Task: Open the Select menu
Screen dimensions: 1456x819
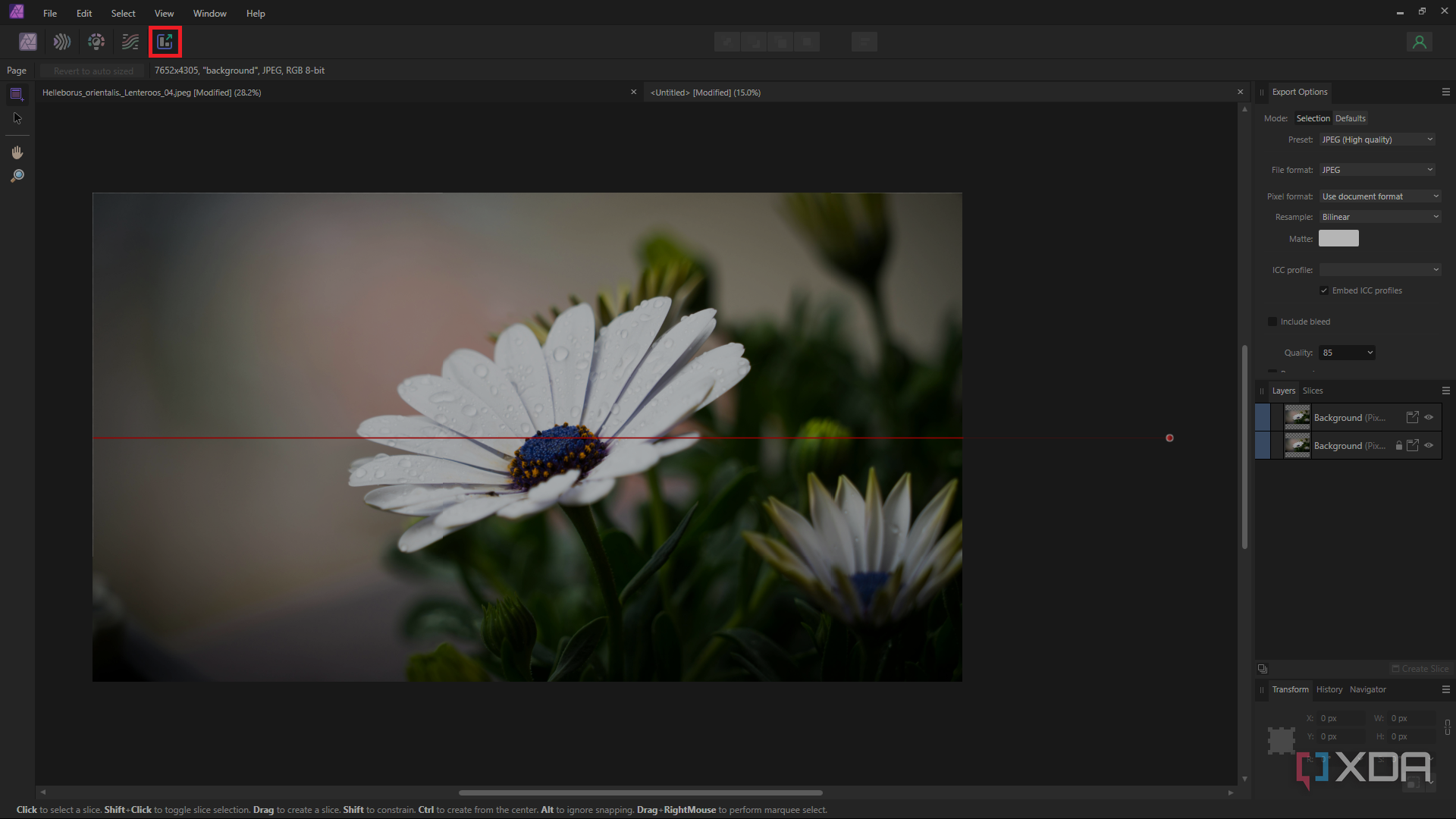Action: 123,13
